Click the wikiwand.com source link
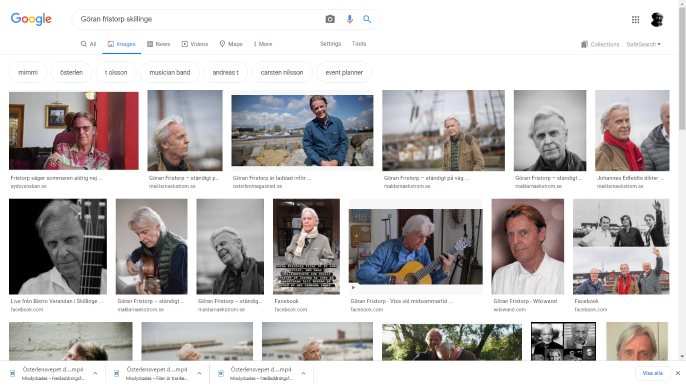686x386 pixels. [509, 309]
